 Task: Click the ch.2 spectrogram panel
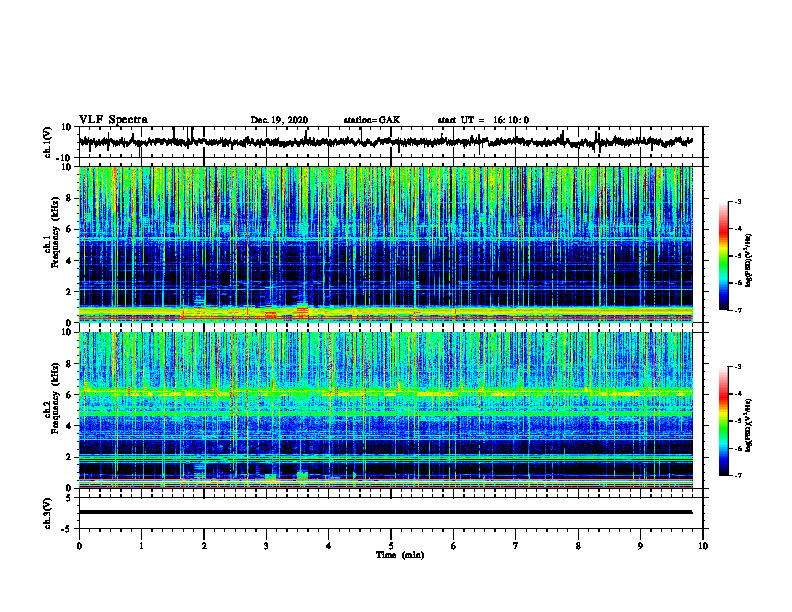(385, 410)
